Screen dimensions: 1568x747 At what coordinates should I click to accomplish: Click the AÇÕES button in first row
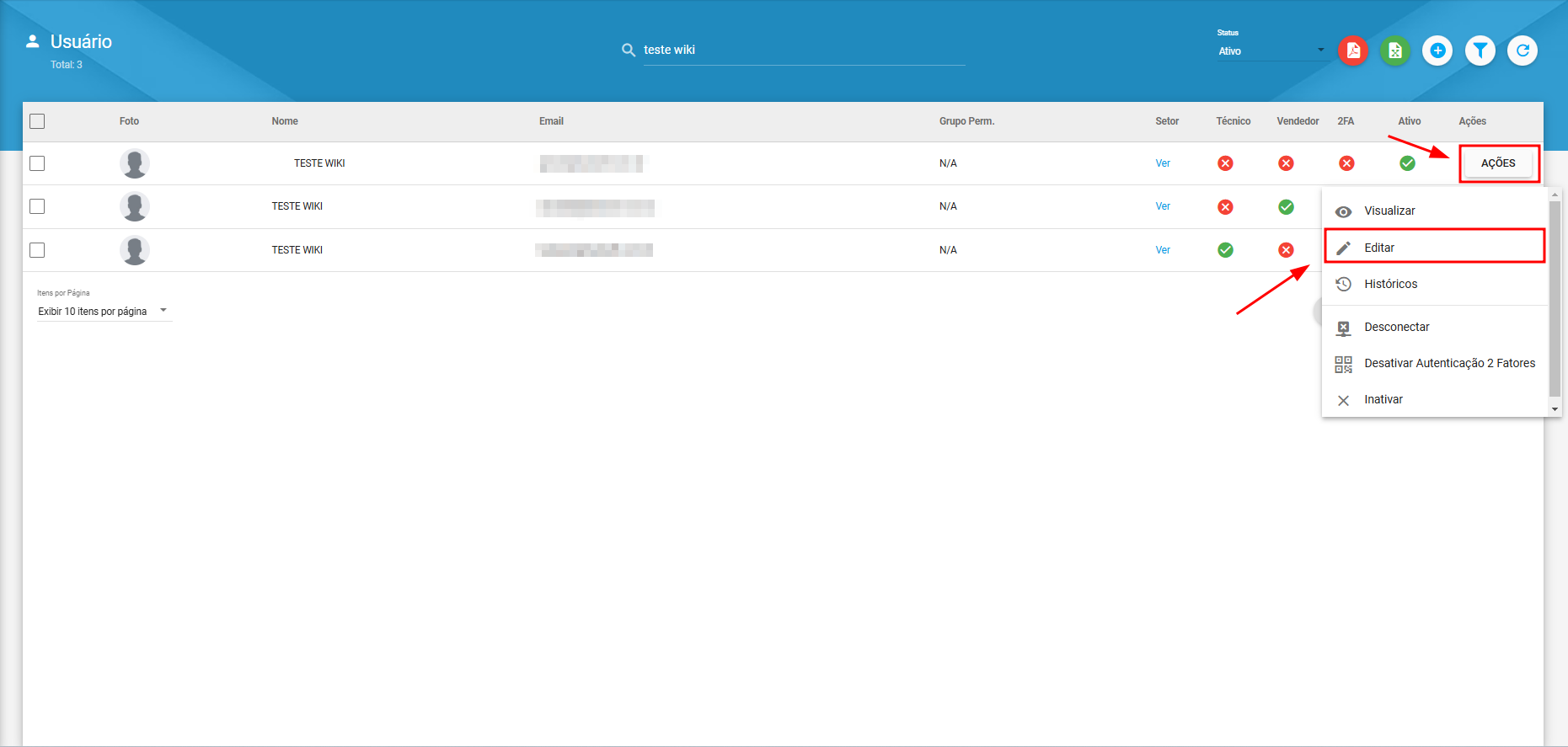click(x=1498, y=163)
